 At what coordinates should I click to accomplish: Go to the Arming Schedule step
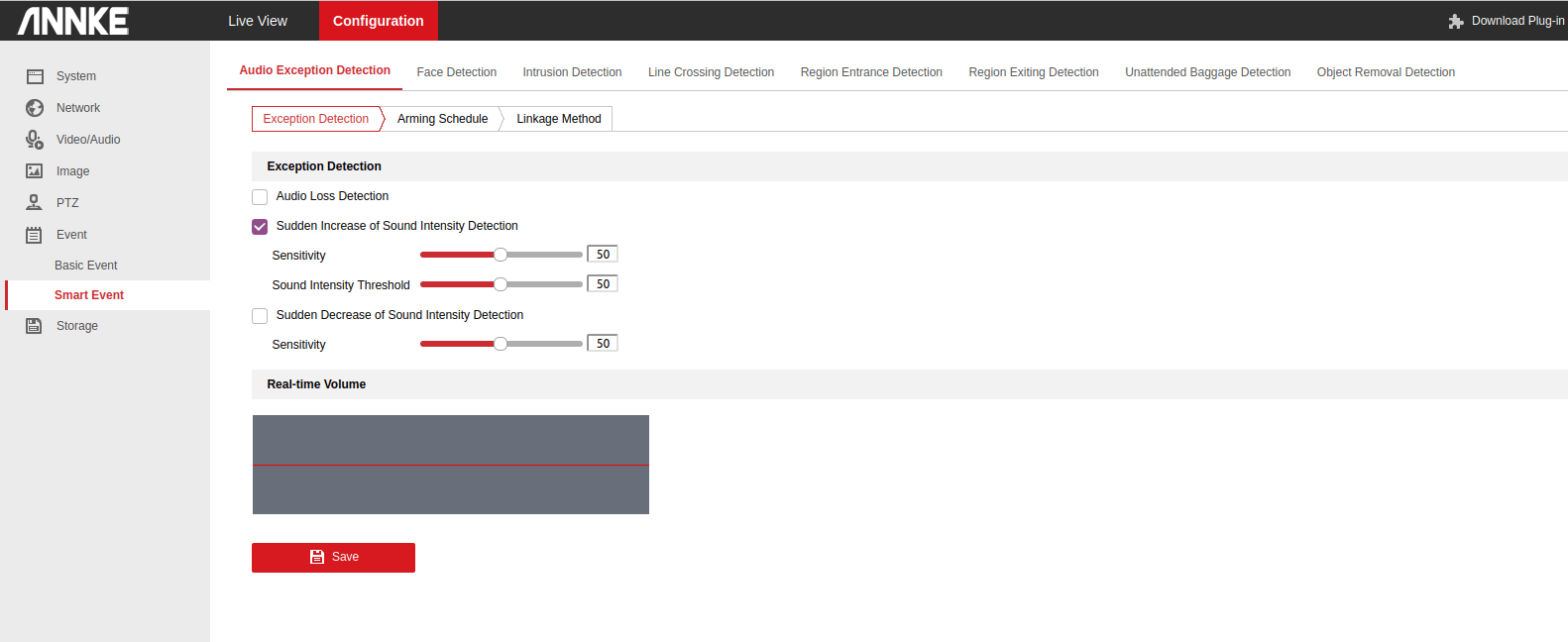(x=443, y=119)
